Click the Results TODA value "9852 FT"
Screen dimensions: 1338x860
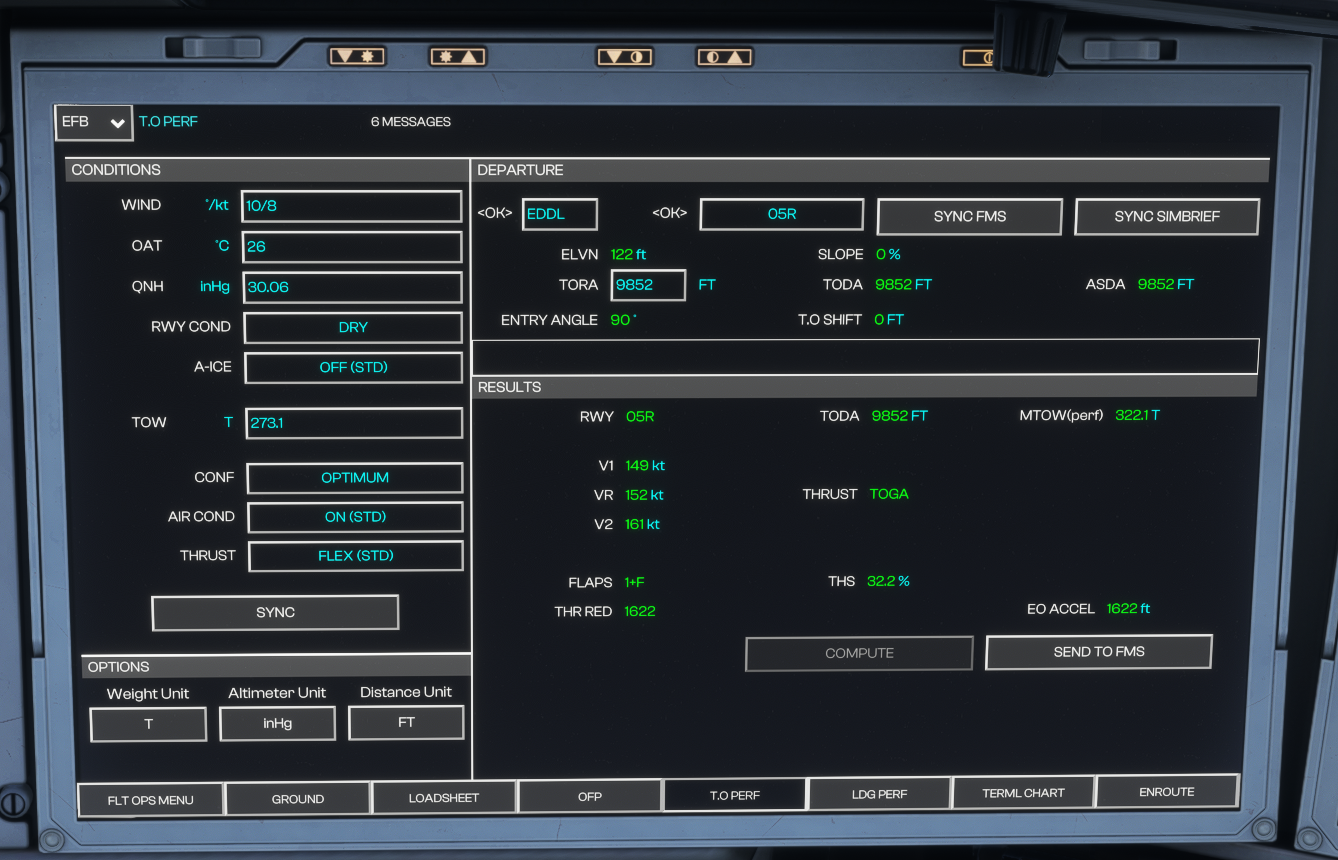pos(900,416)
